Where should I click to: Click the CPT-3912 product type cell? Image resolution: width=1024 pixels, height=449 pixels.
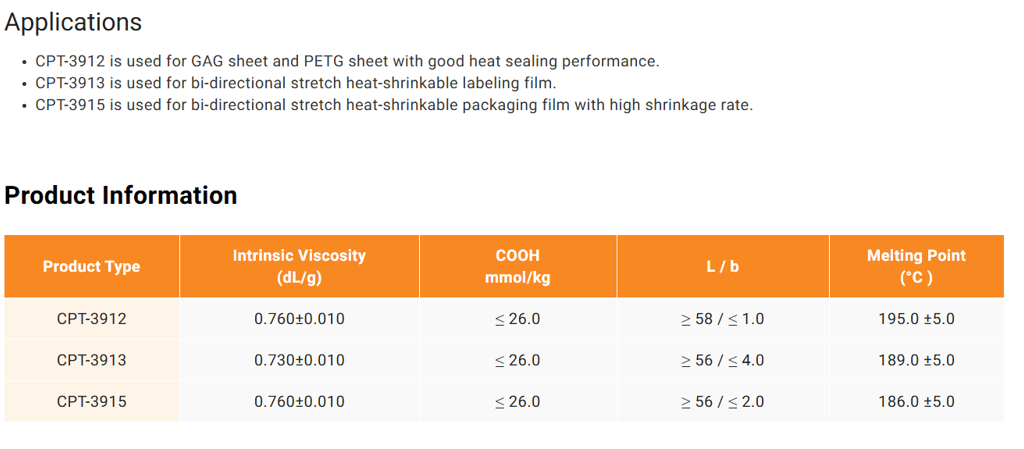point(91,319)
